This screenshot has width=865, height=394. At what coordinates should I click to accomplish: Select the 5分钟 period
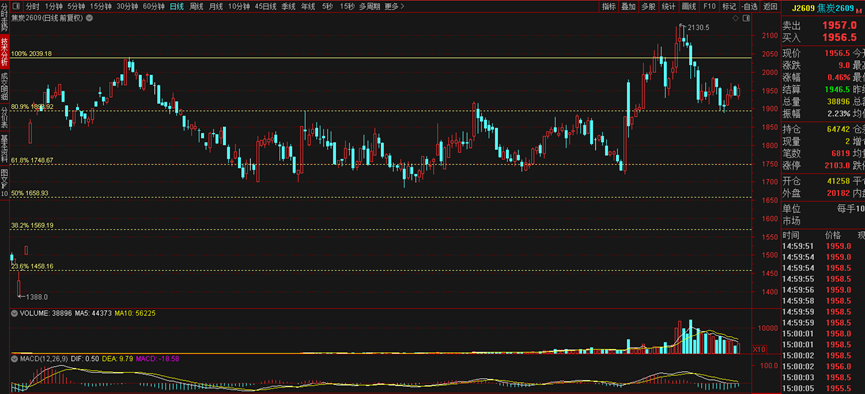coord(76,7)
